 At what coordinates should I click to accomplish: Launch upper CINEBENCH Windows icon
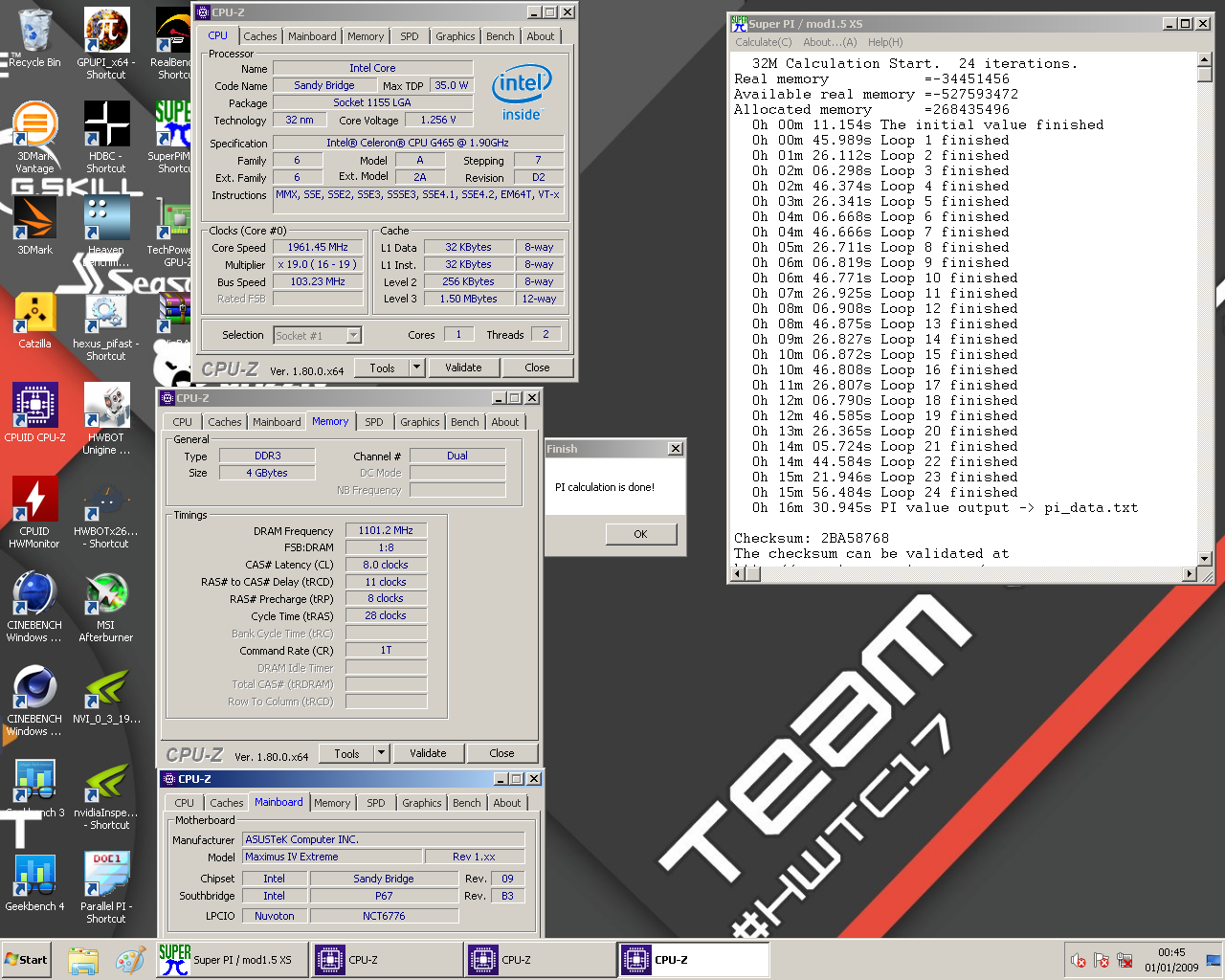(x=34, y=606)
